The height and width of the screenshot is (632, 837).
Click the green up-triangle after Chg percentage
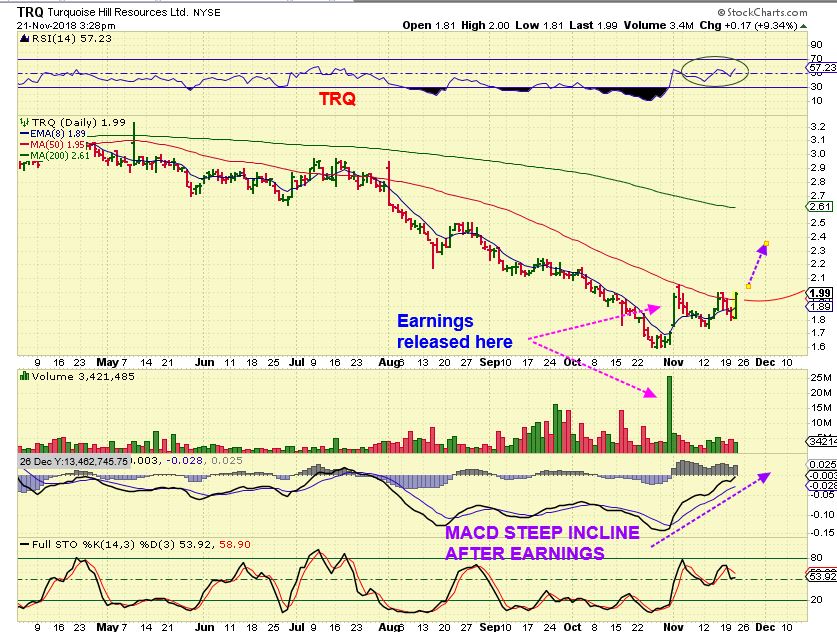tap(803, 26)
